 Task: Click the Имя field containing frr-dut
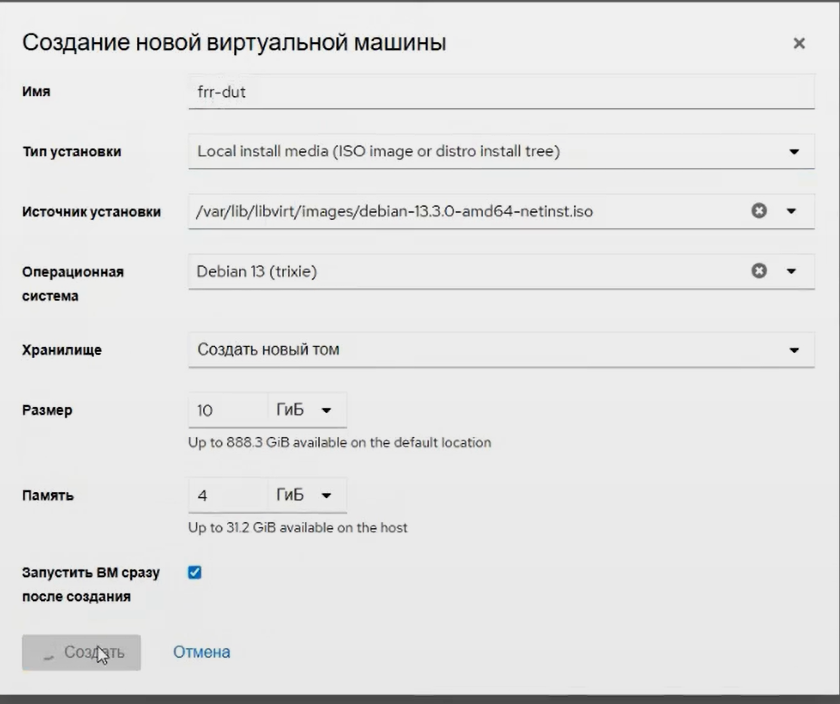click(500, 92)
